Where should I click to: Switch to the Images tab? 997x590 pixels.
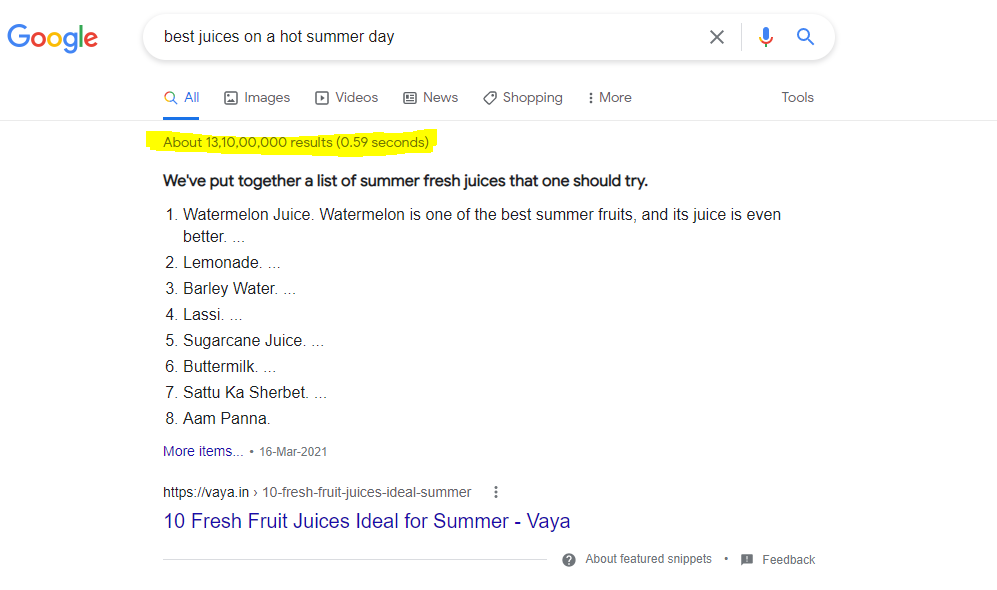click(x=257, y=98)
